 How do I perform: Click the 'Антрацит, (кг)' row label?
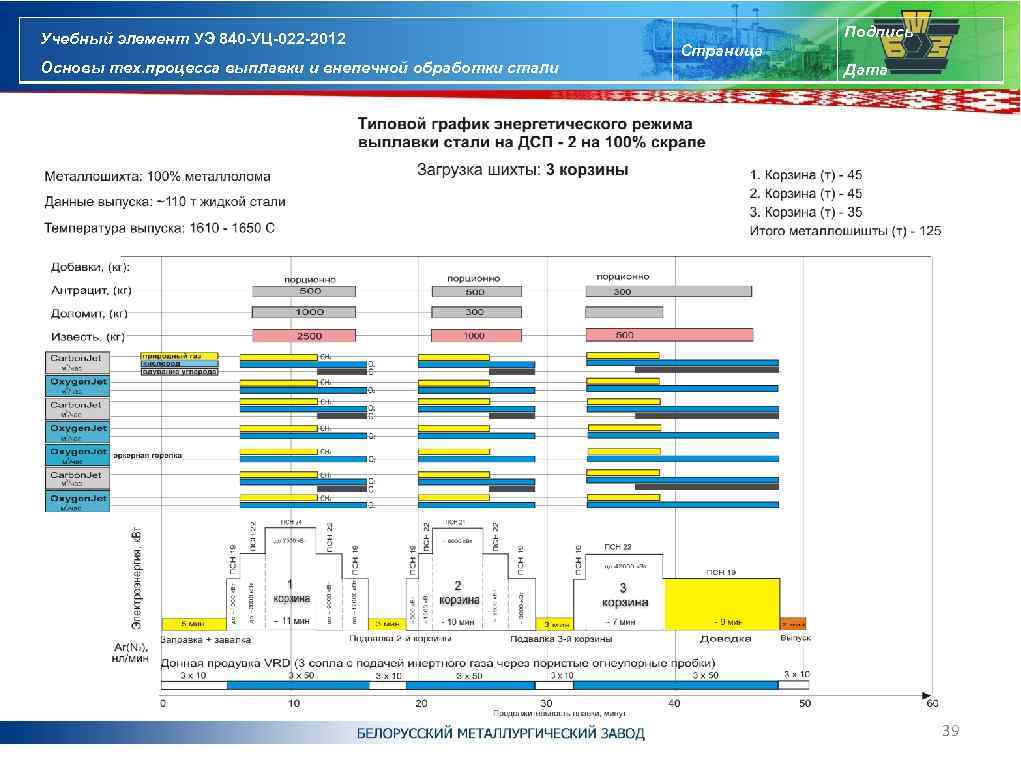[x=91, y=291]
